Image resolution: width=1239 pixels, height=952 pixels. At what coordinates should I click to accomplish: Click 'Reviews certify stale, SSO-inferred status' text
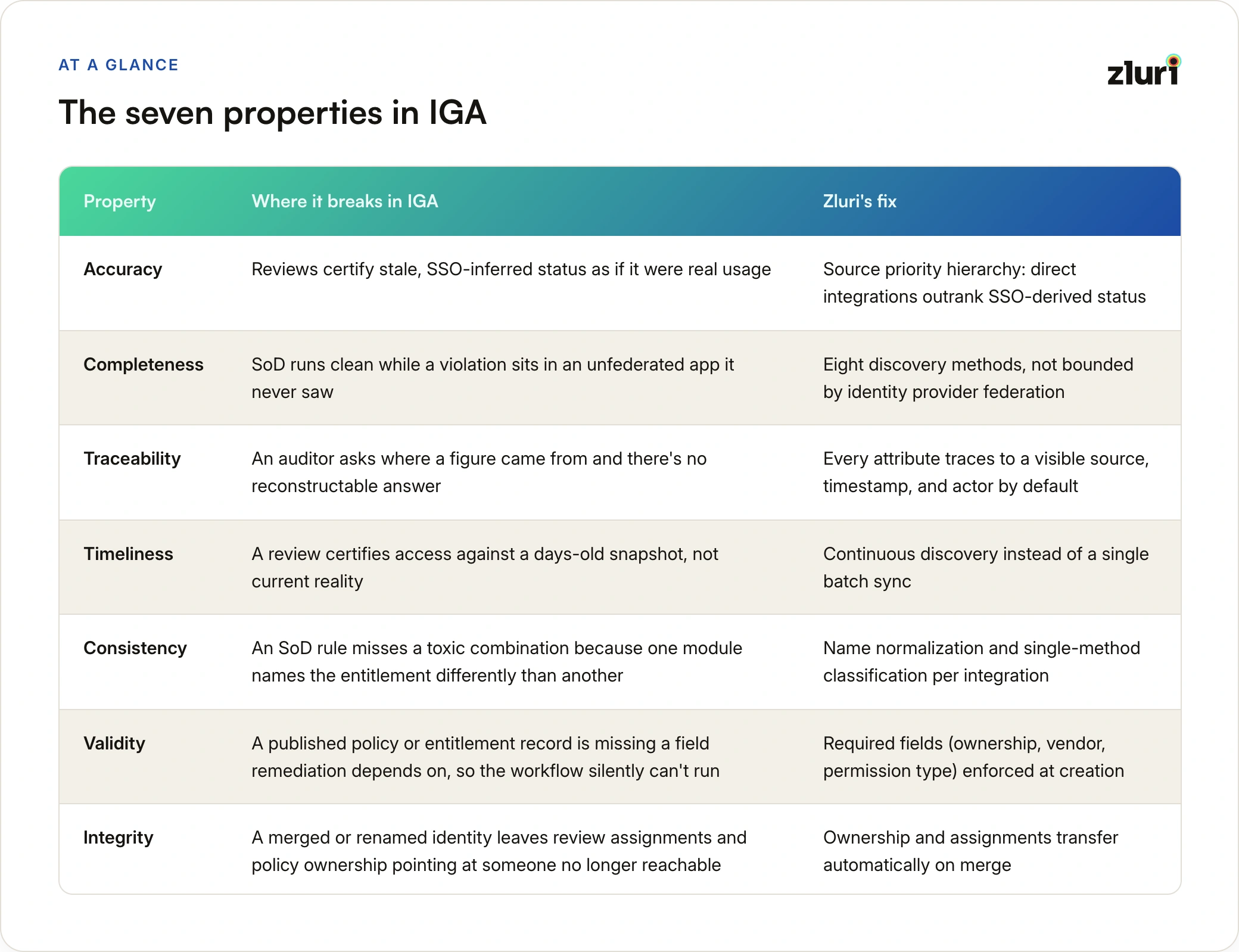419,269
